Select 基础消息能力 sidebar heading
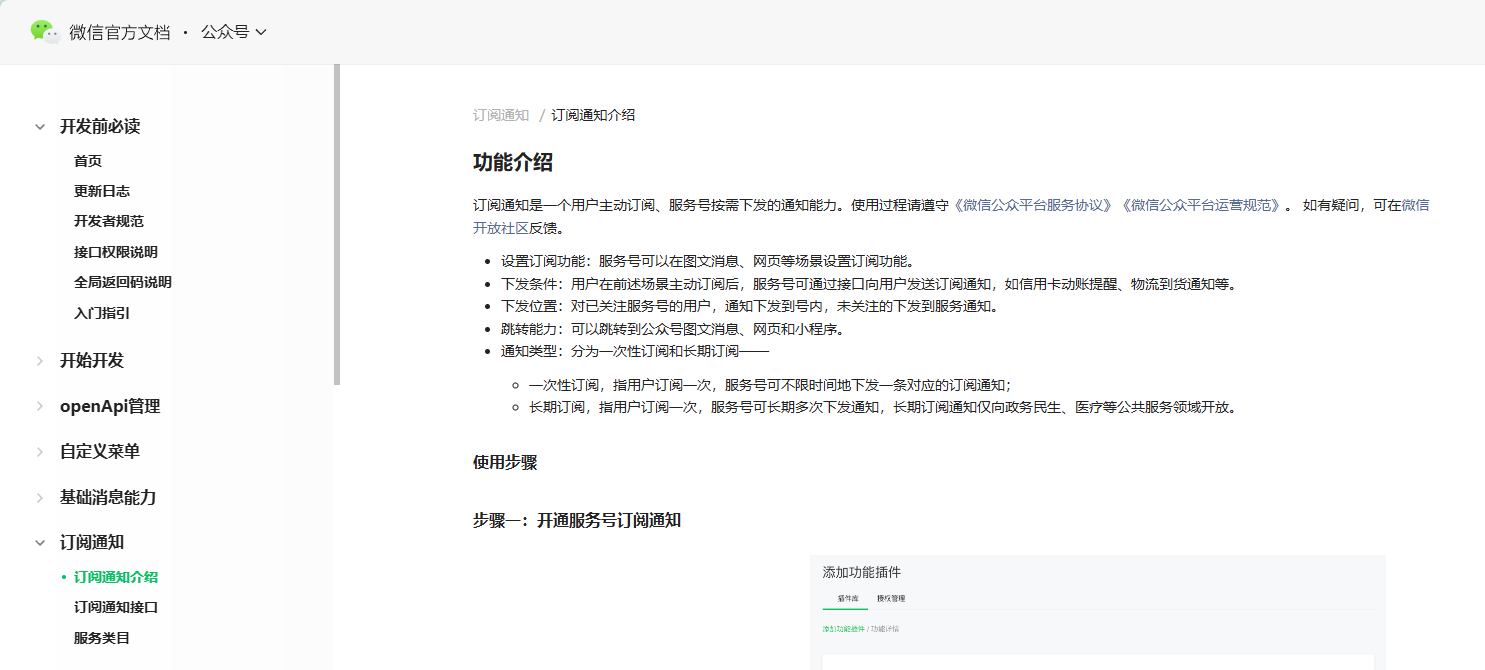 [x=108, y=498]
